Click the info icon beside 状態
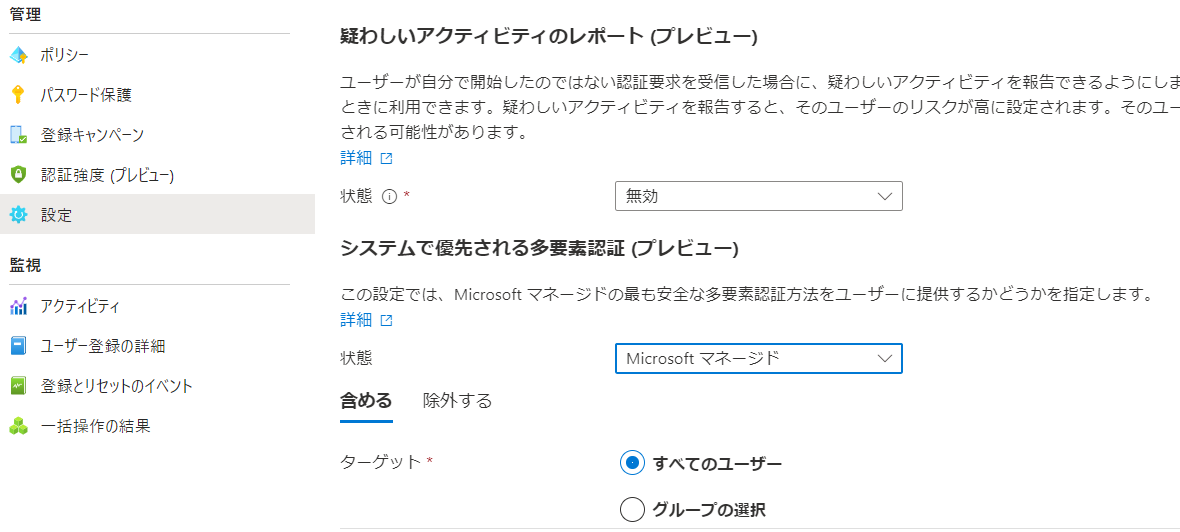Screen dimensions: 1180x532 [x=389, y=196]
